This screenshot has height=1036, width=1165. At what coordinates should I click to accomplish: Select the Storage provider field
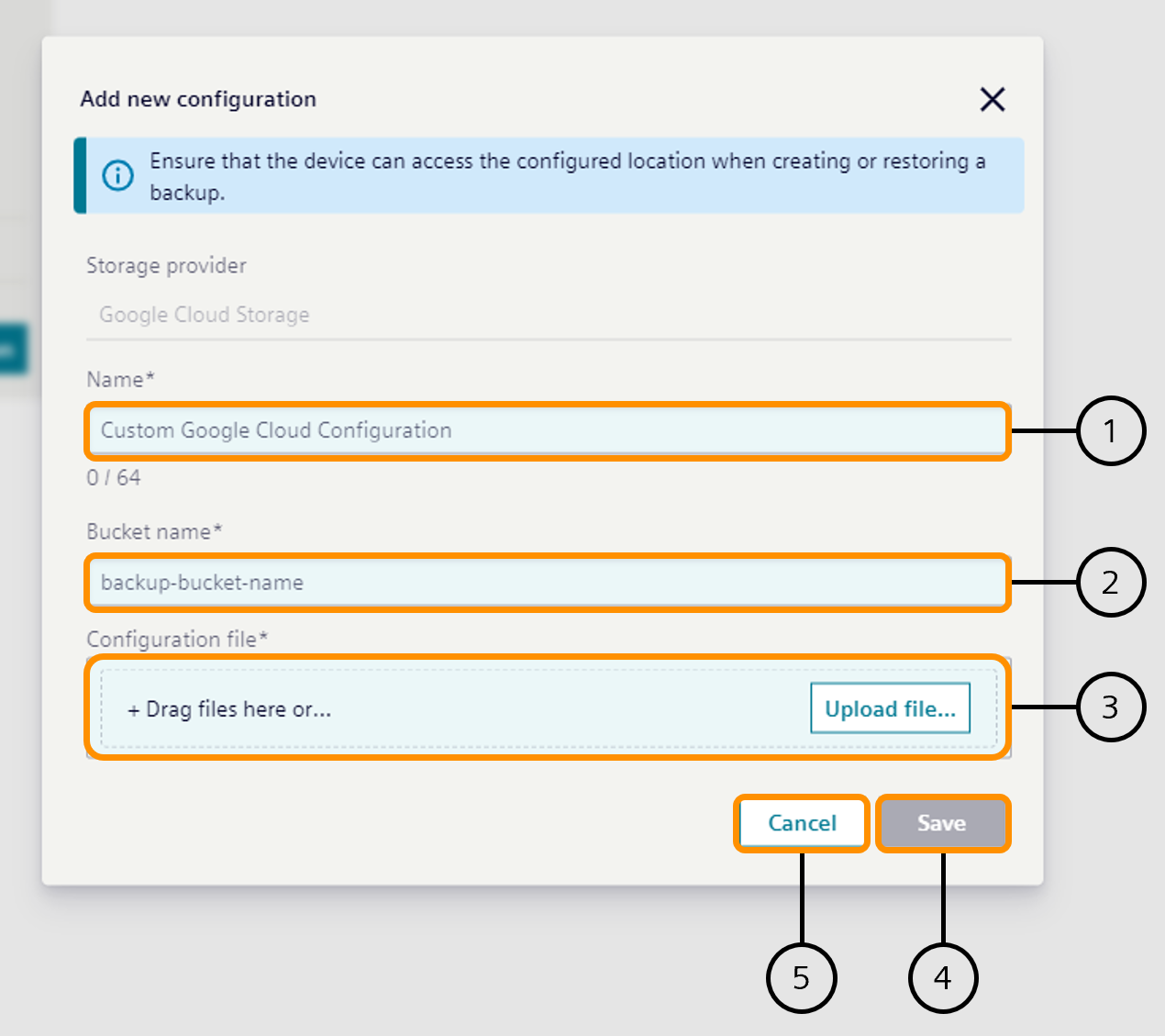pyautogui.click(x=546, y=314)
